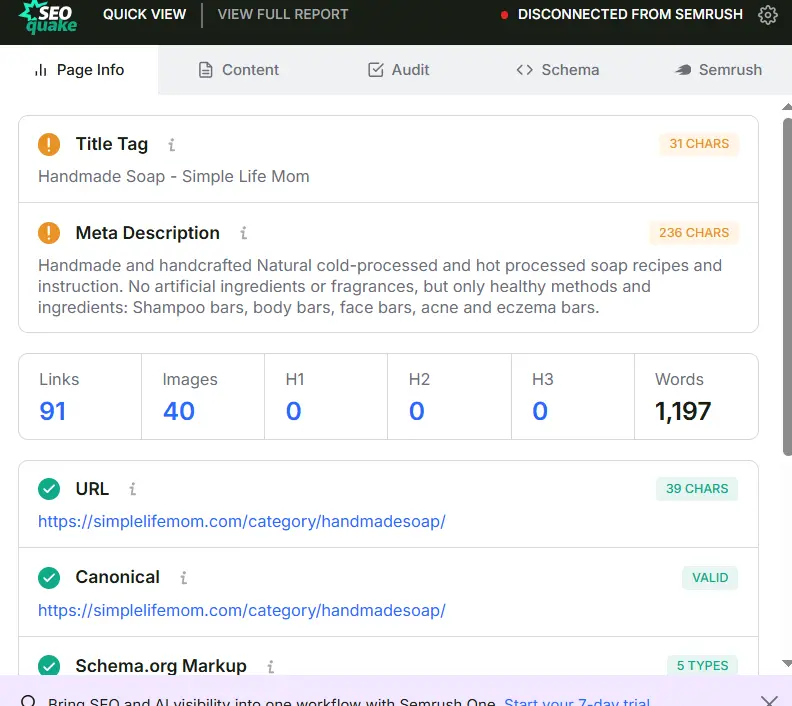Click the Links count 91
792x706 pixels.
(53, 411)
